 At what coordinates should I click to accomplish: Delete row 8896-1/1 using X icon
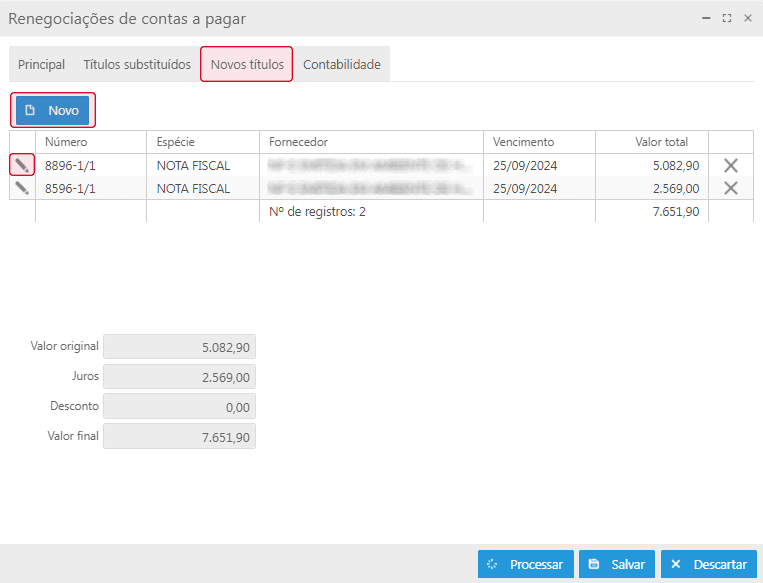(731, 165)
